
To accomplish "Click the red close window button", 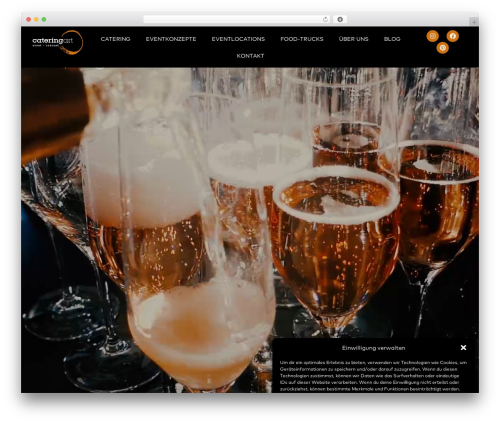I will [x=29, y=19].
